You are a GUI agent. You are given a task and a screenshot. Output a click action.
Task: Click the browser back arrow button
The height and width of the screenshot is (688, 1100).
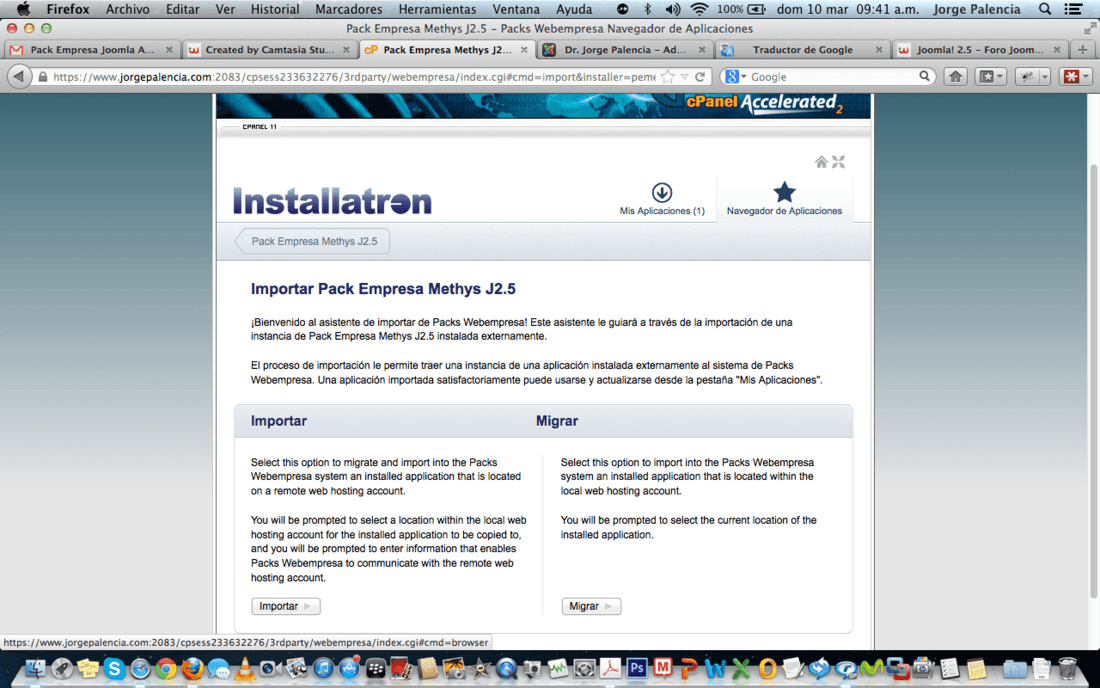[20, 76]
